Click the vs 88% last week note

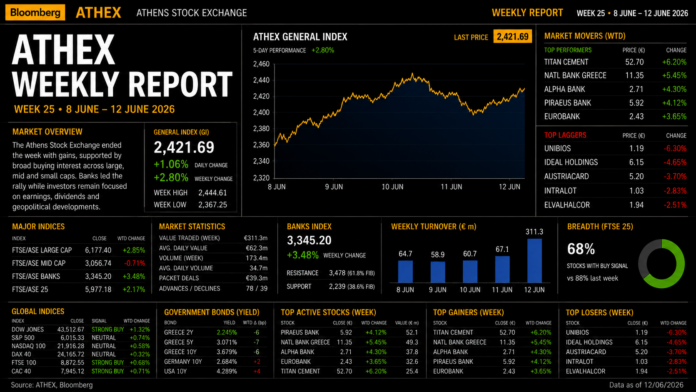(x=593, y=278)
